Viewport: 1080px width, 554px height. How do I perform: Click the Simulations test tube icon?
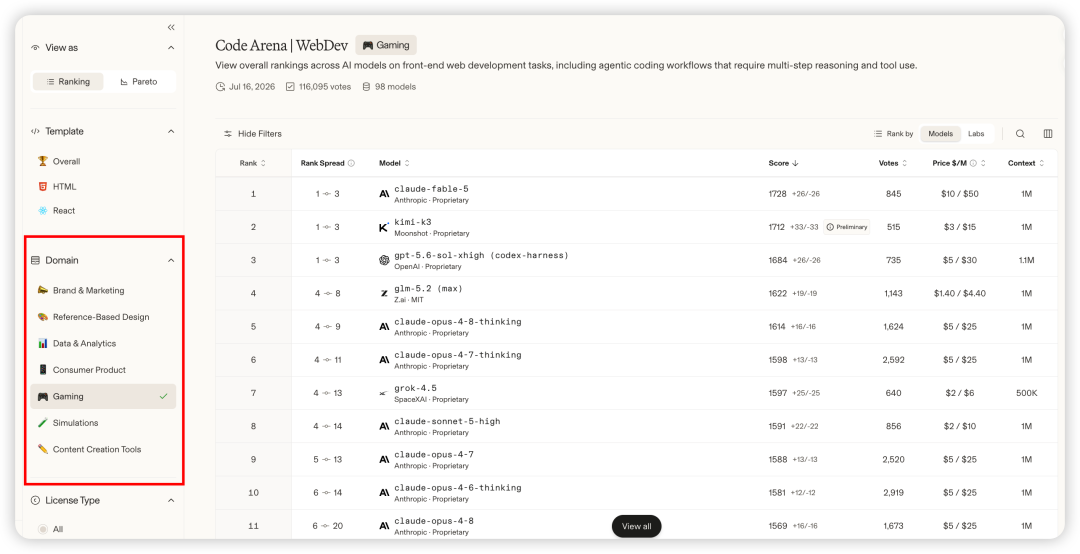point(43,423)
